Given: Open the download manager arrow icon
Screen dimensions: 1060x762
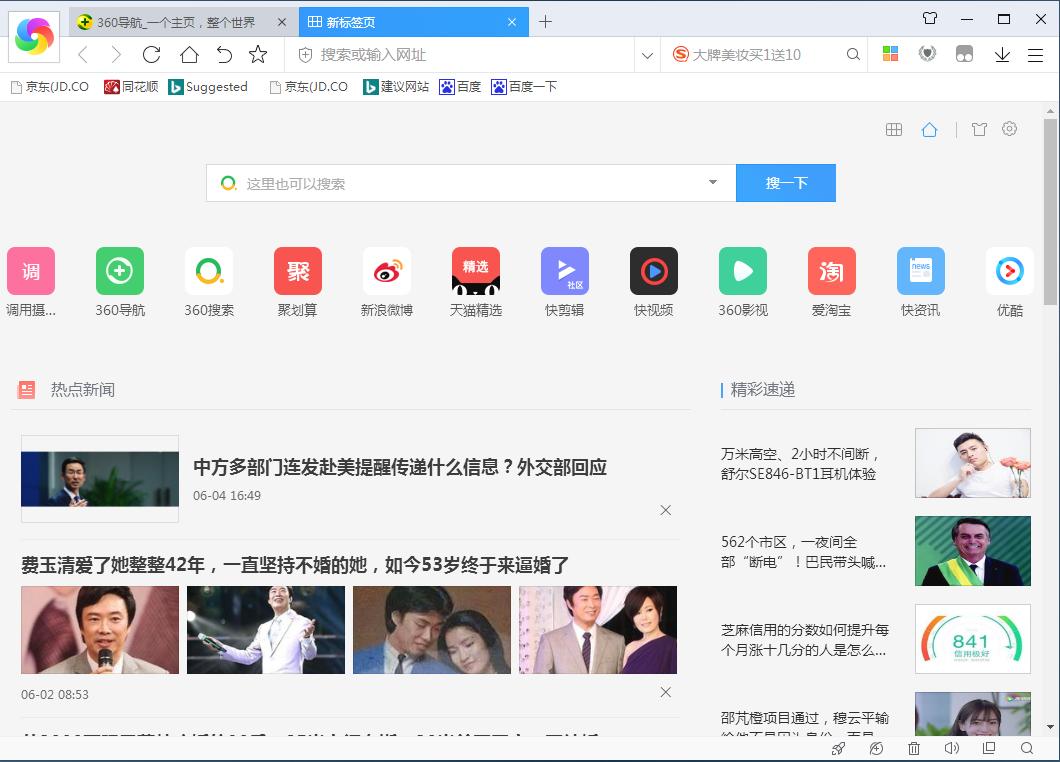Looking at the screenshot, I should point(1002,56).
